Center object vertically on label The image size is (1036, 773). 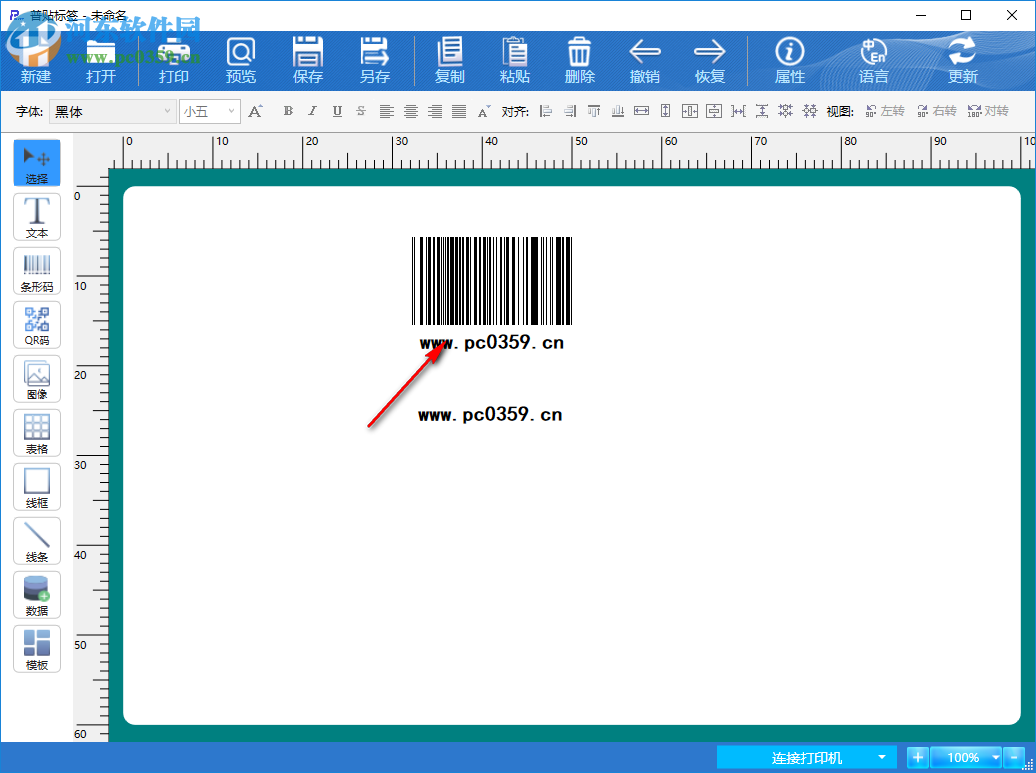(x=714, y=111)
